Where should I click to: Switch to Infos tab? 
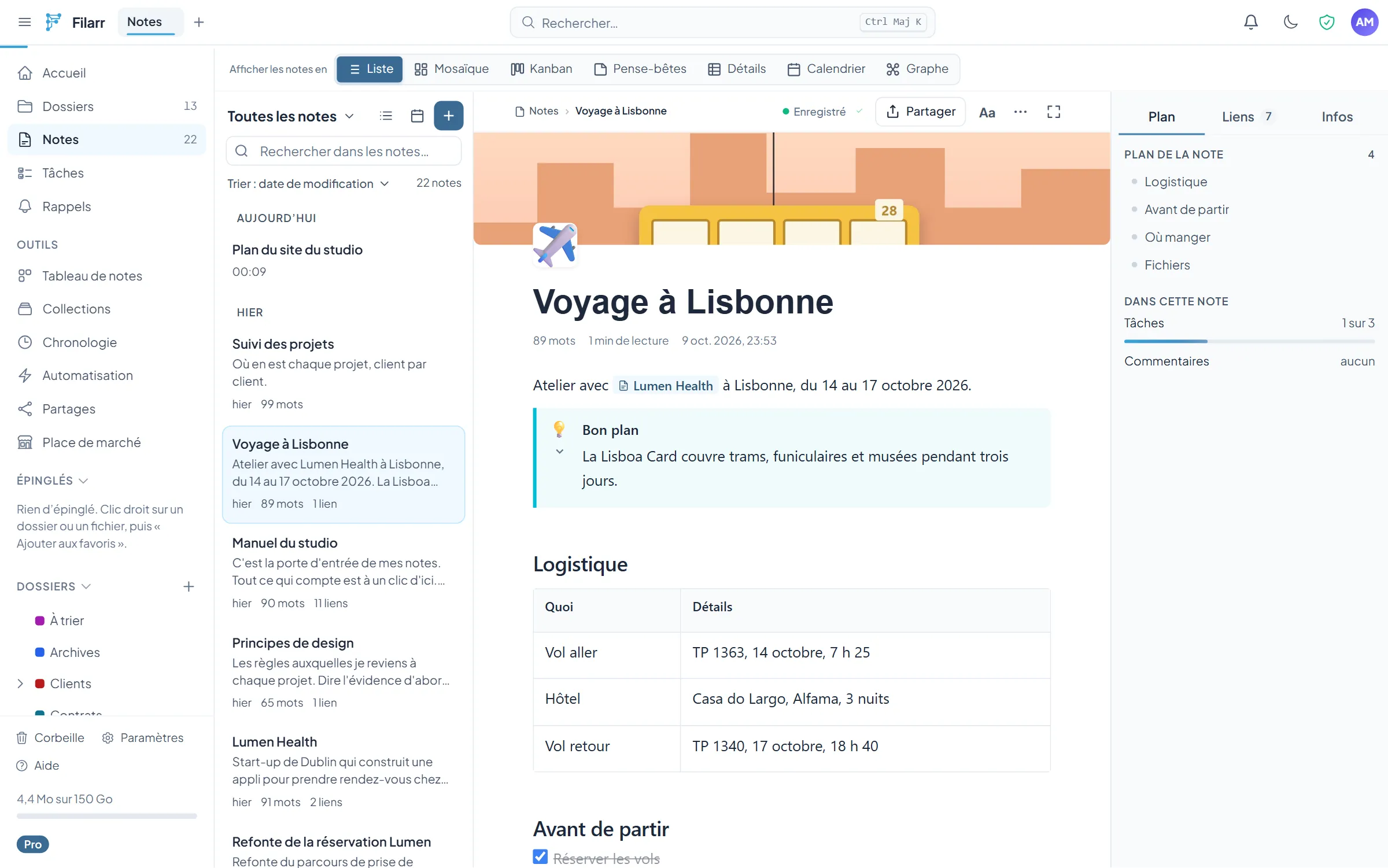[1337, 117]
